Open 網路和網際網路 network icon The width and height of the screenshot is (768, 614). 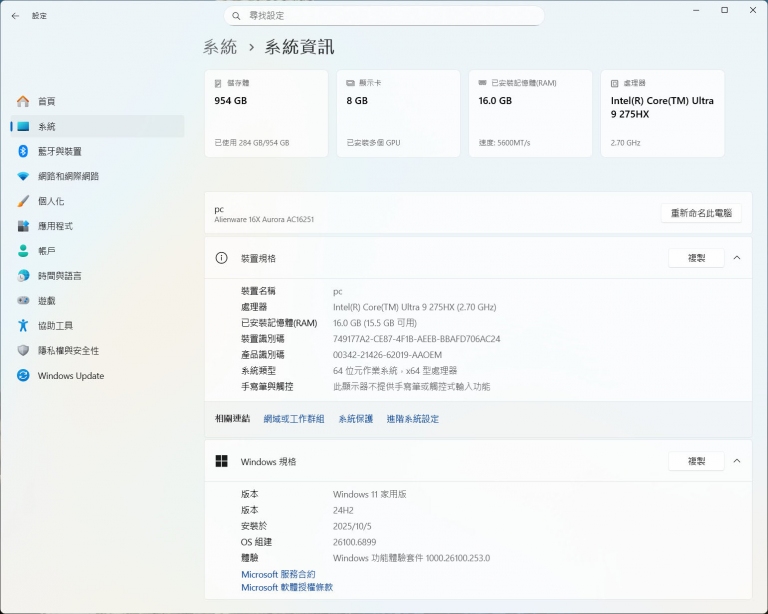pyautogui.click(x=23, y=176)
